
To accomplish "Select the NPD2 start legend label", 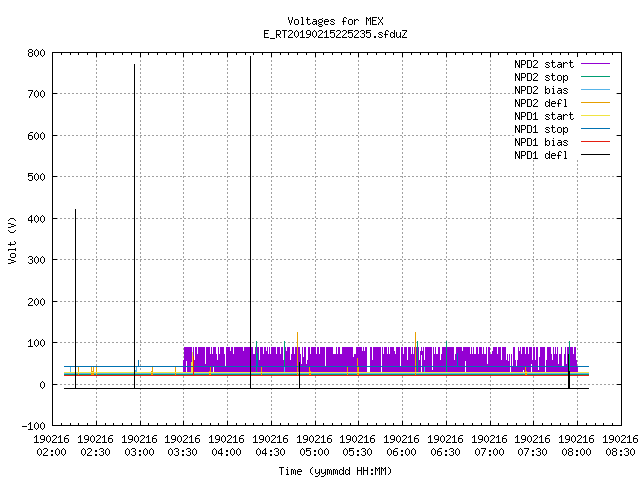I will (x=544, y=64).
